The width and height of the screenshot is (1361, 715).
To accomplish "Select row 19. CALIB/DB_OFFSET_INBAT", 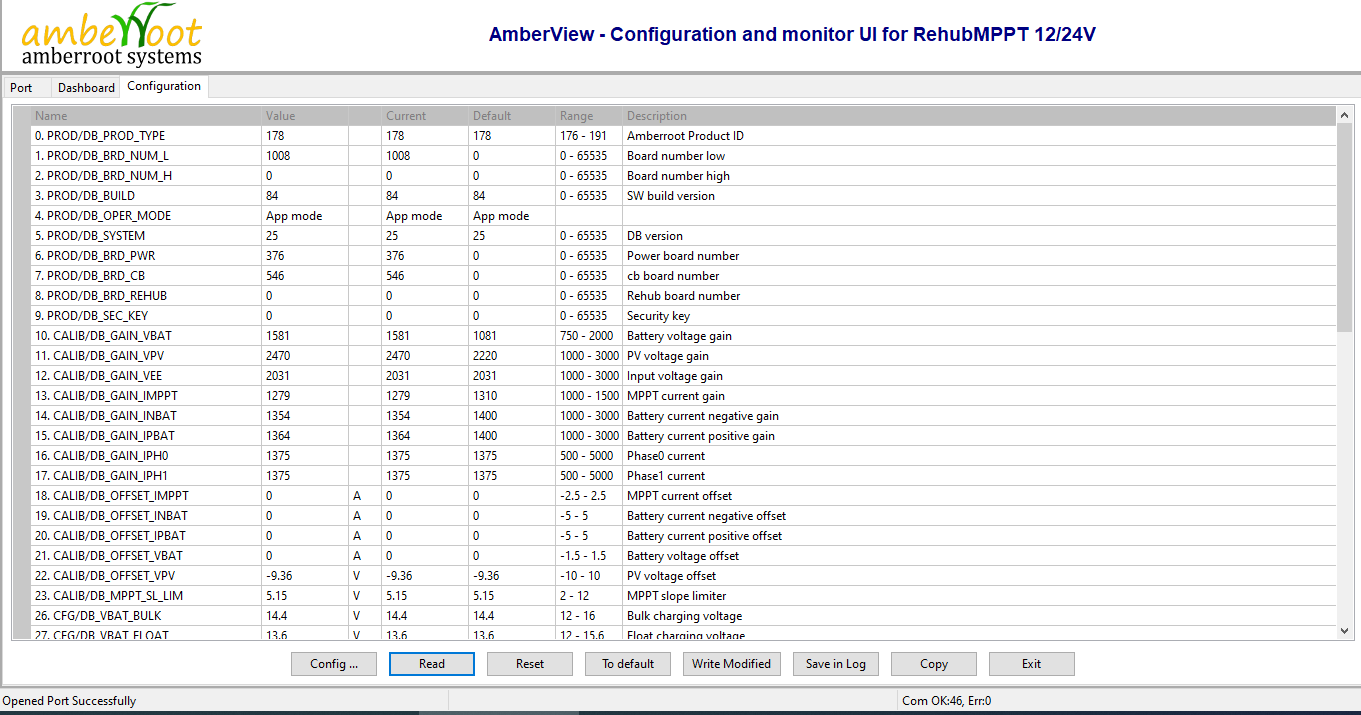I will coord(684,516).
